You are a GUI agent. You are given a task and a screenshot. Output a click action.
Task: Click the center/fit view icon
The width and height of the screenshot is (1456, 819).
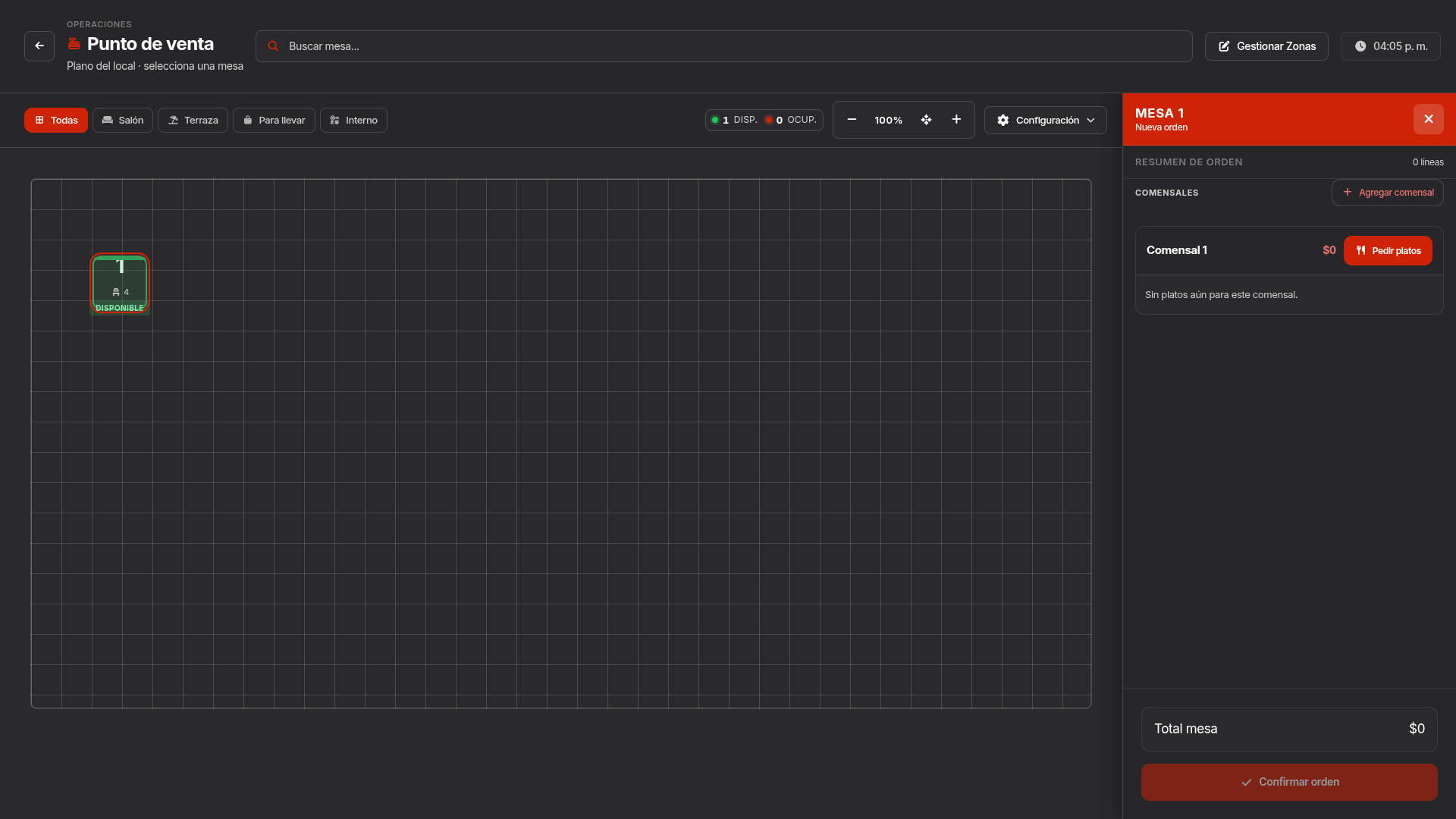(926, 120)
